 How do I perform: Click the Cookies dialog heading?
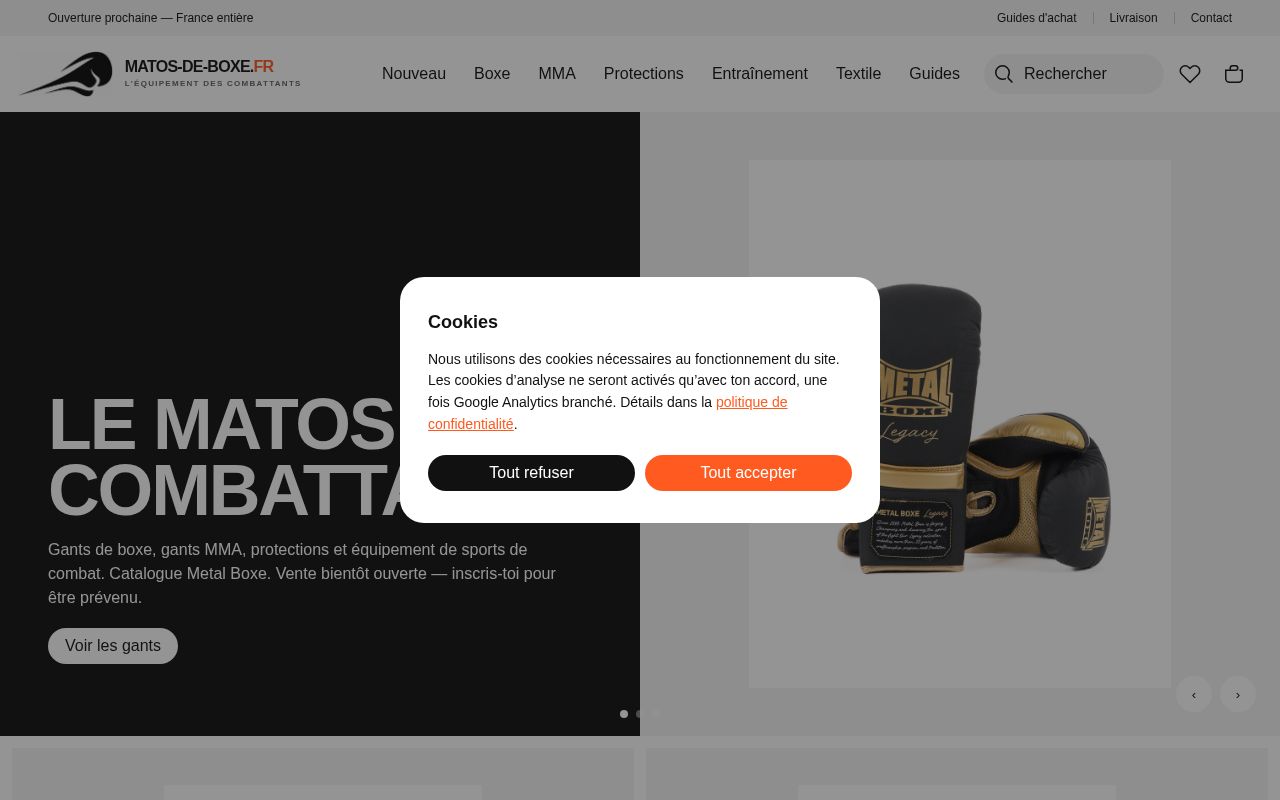463,322
